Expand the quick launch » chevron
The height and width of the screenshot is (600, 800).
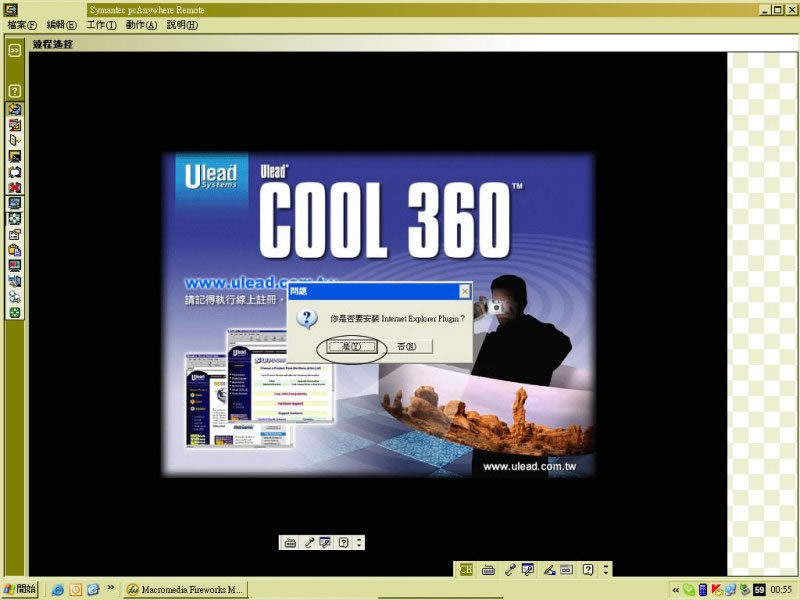pyautogui.click(x=111, y=588)
